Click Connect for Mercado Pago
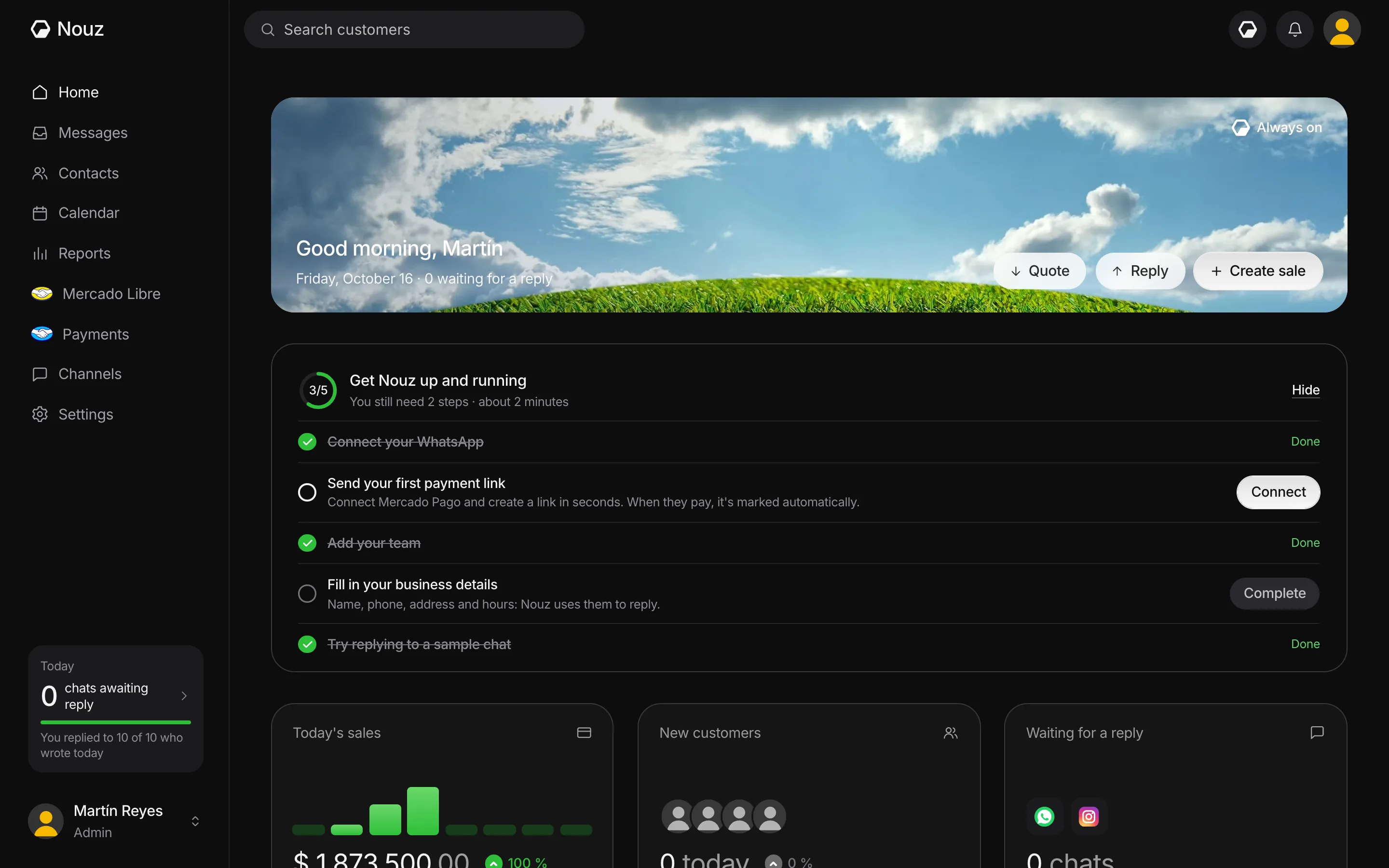Screen dimensions: 1389x868 point(1278,492)
